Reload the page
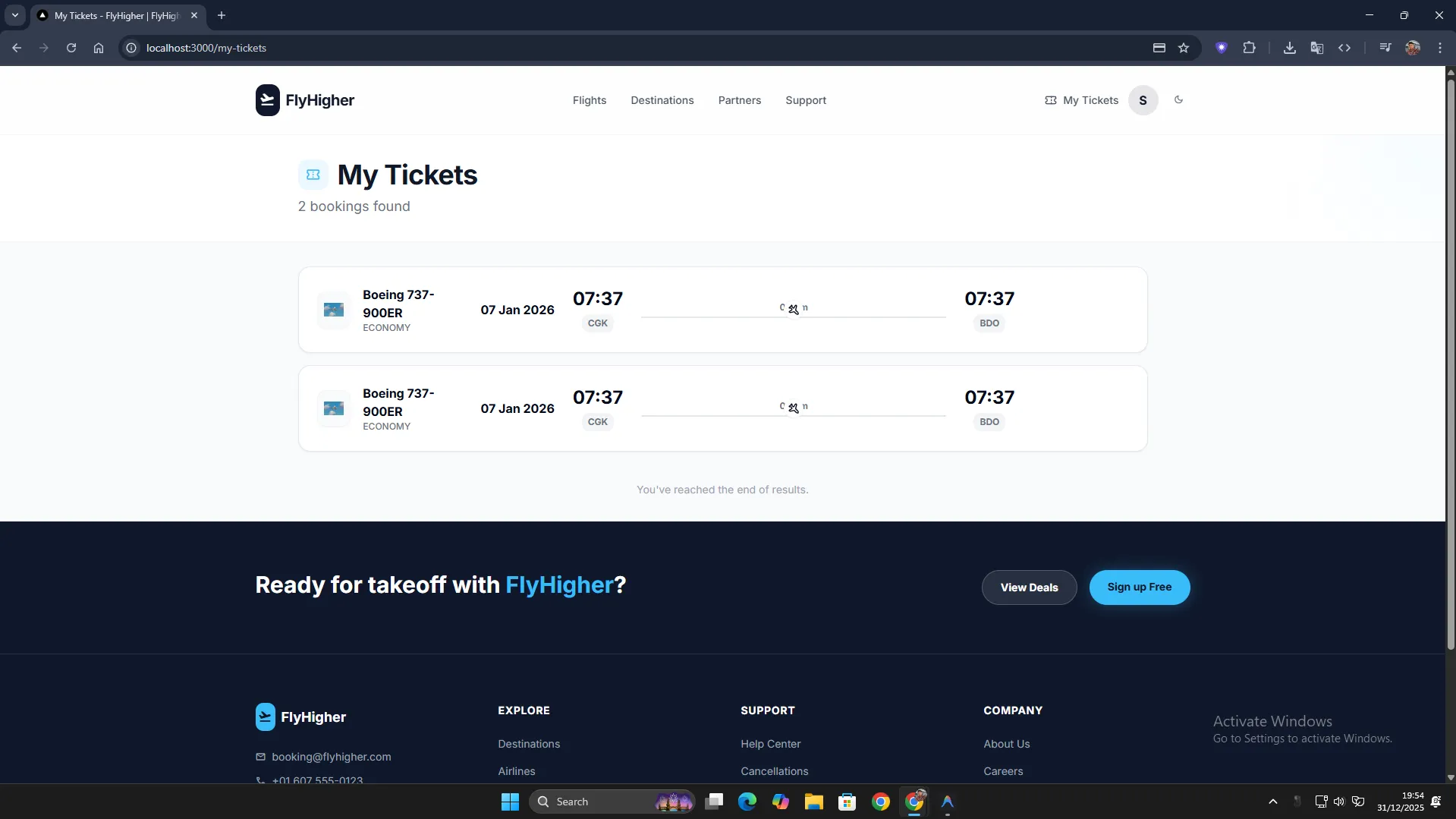1456x819 pixels. point(71,48)
